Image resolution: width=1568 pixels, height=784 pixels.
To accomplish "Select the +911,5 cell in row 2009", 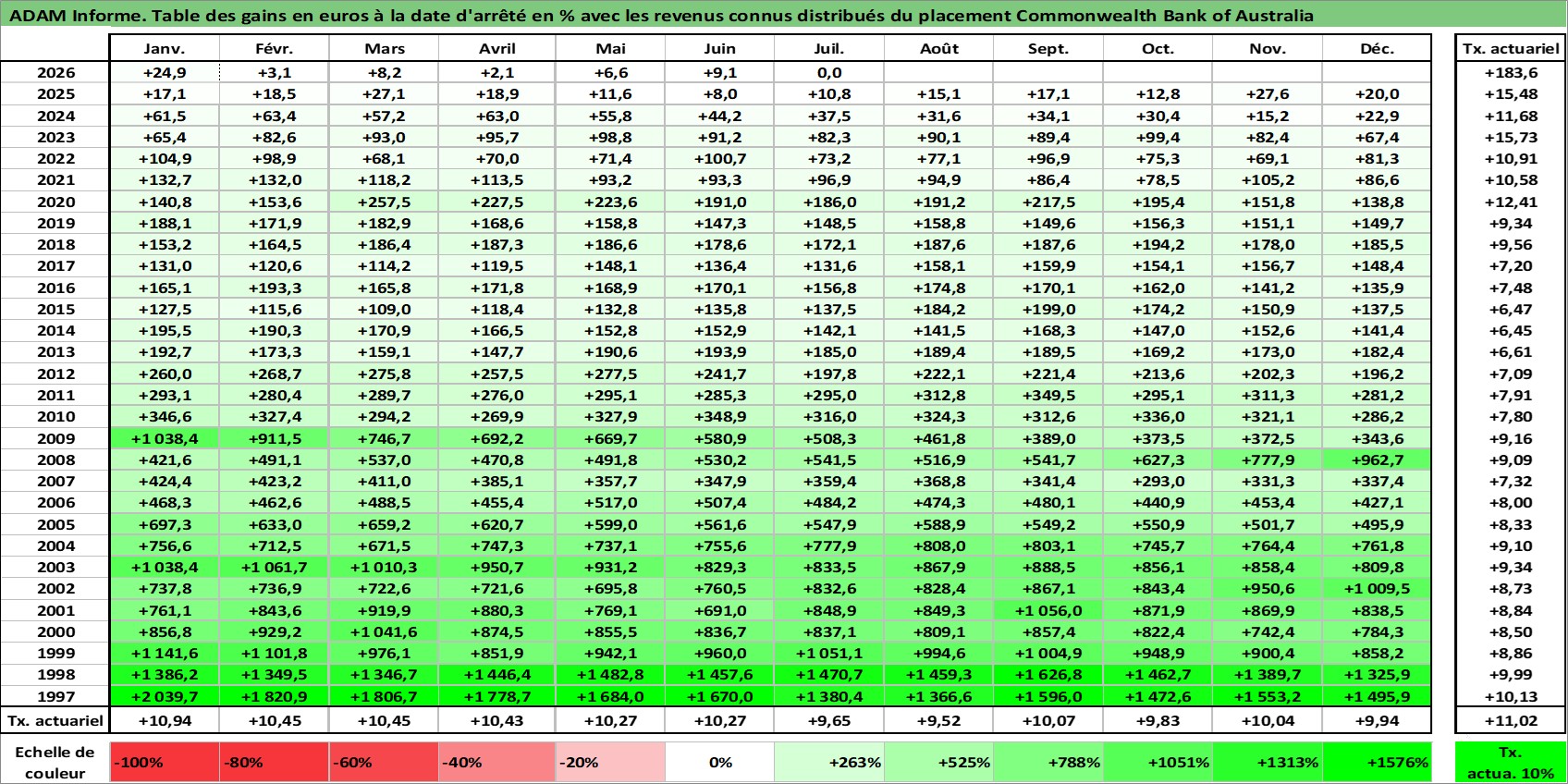I will pos(275,438).
